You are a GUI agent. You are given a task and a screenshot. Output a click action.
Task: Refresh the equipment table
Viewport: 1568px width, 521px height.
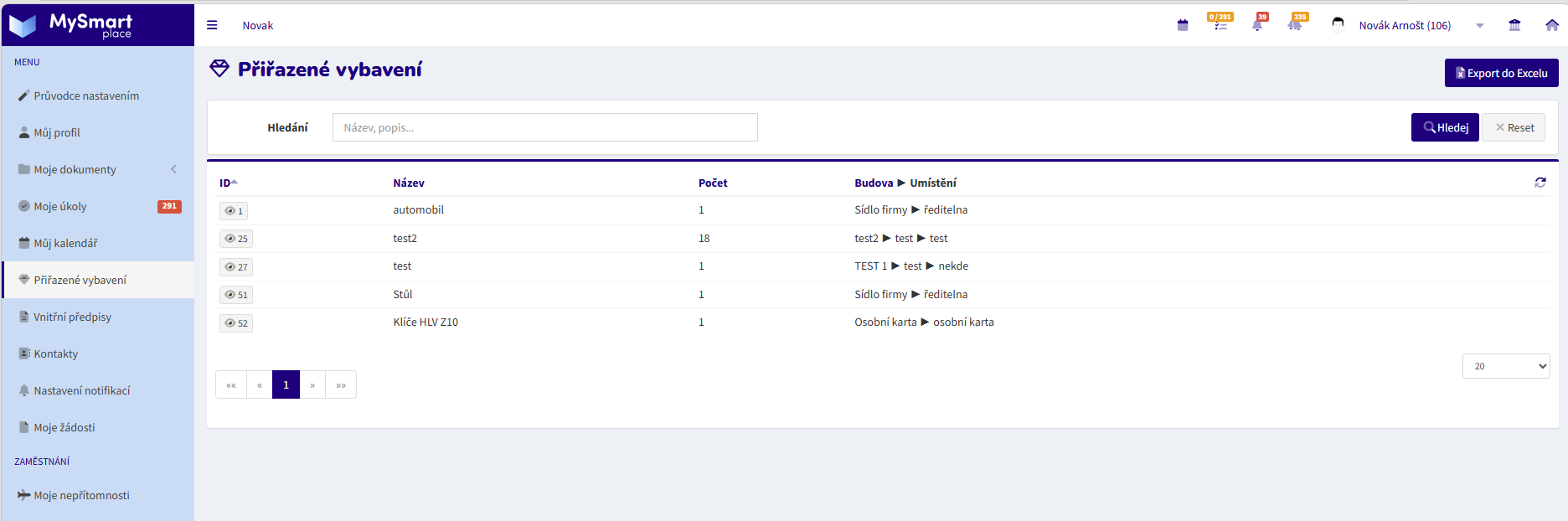[1540, 182]
